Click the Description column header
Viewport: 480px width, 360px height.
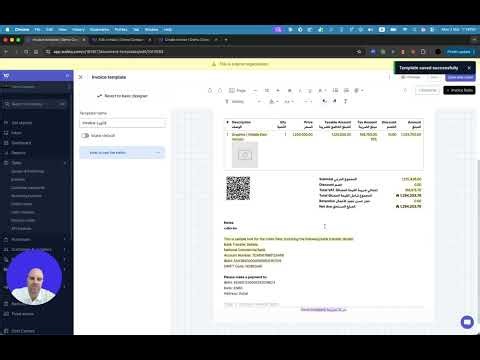(241, 122)
